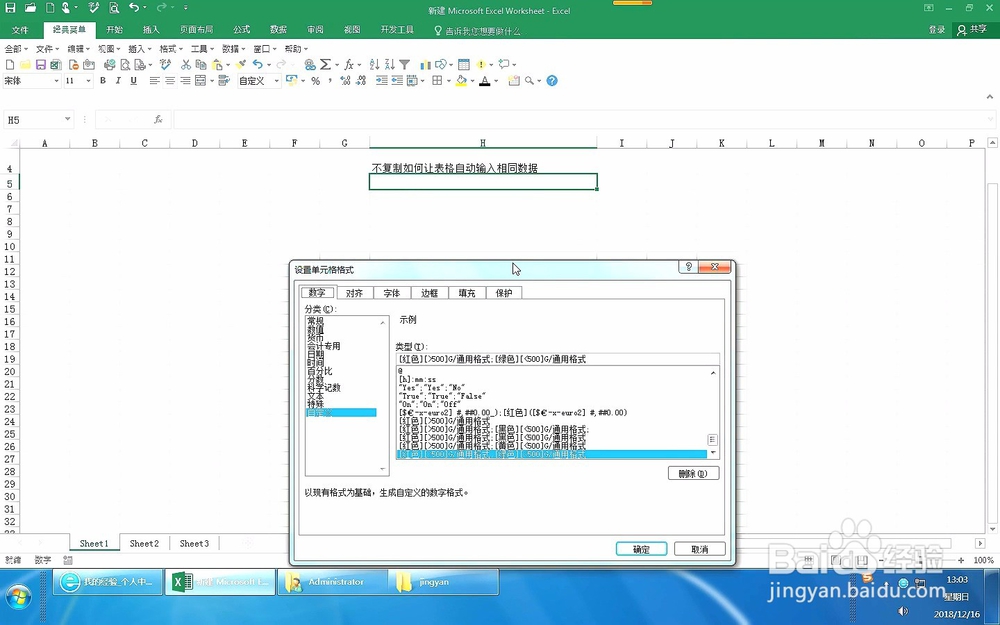Switch to Sheet2 worksheet tab
This screenshot has width=1000, height=625.
[x=144, y=543]
